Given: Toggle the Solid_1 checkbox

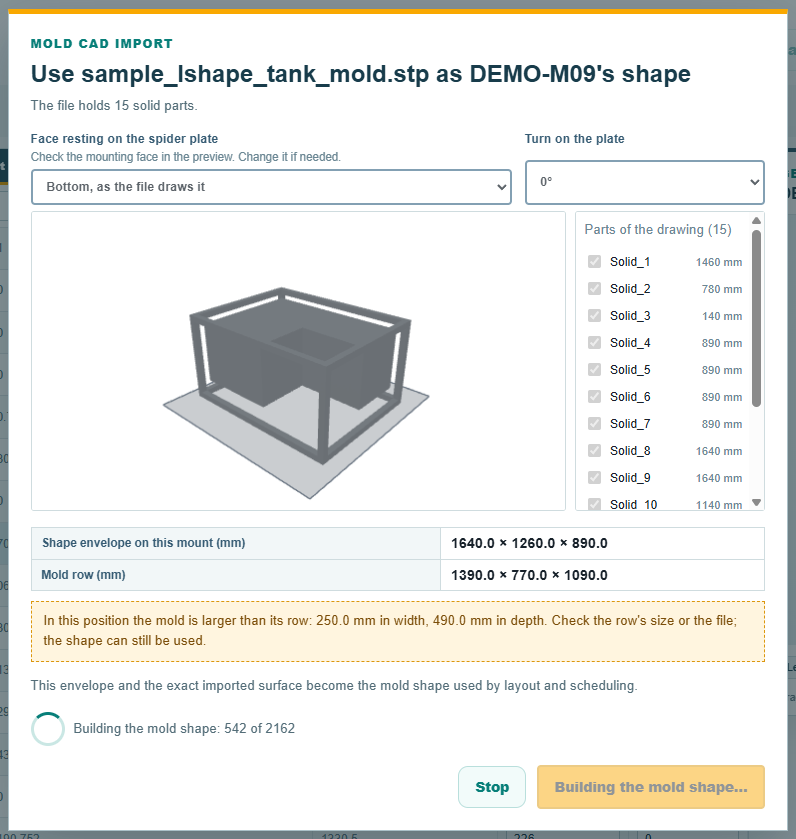Looking at the screenshot, I should click(594, 262).
